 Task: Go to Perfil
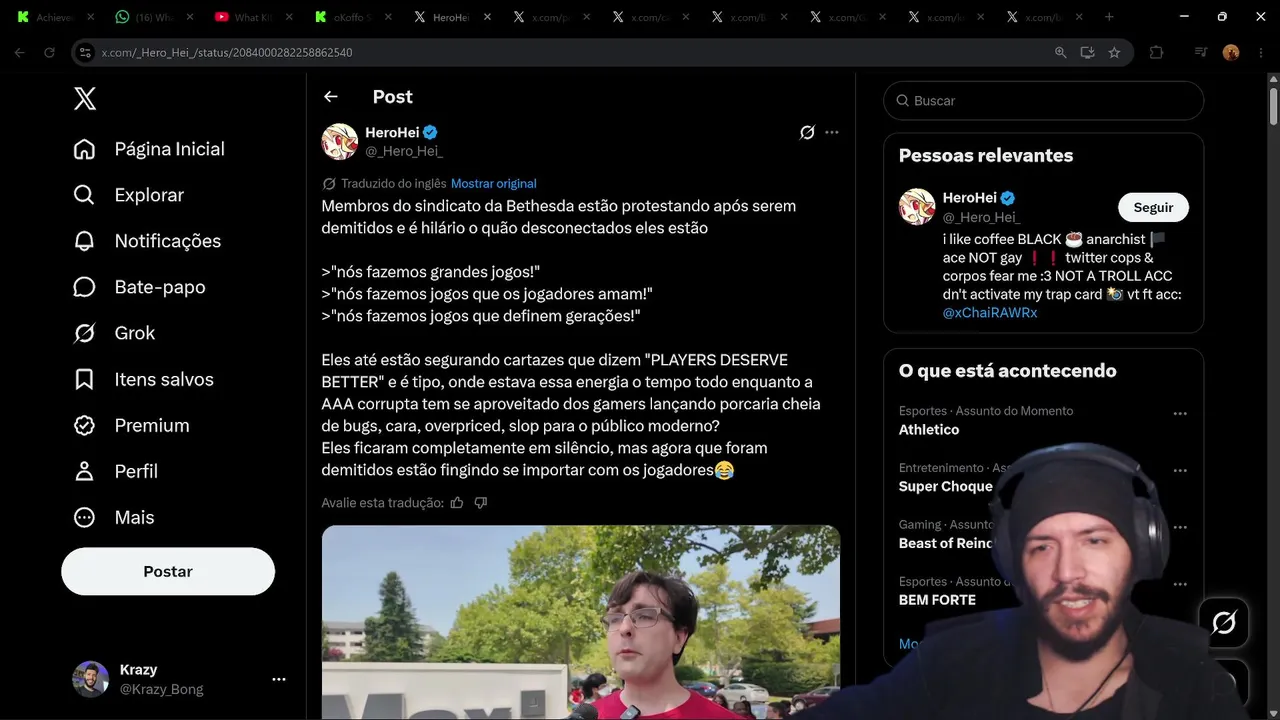pos(115,471)
